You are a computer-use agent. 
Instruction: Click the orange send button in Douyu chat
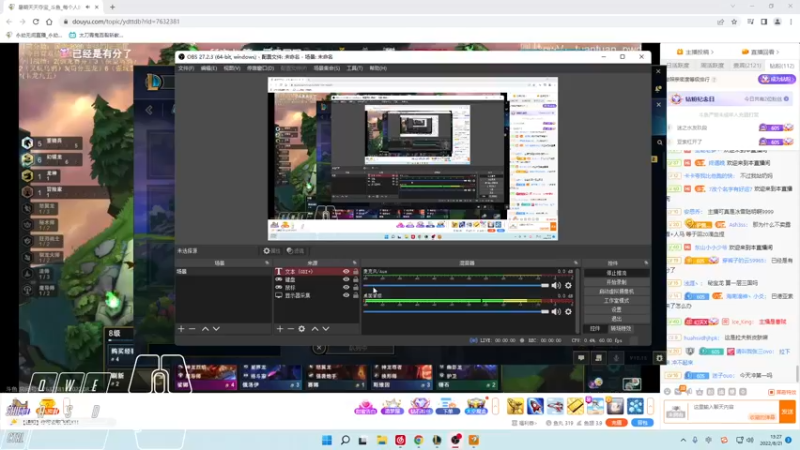pos(787,411)
